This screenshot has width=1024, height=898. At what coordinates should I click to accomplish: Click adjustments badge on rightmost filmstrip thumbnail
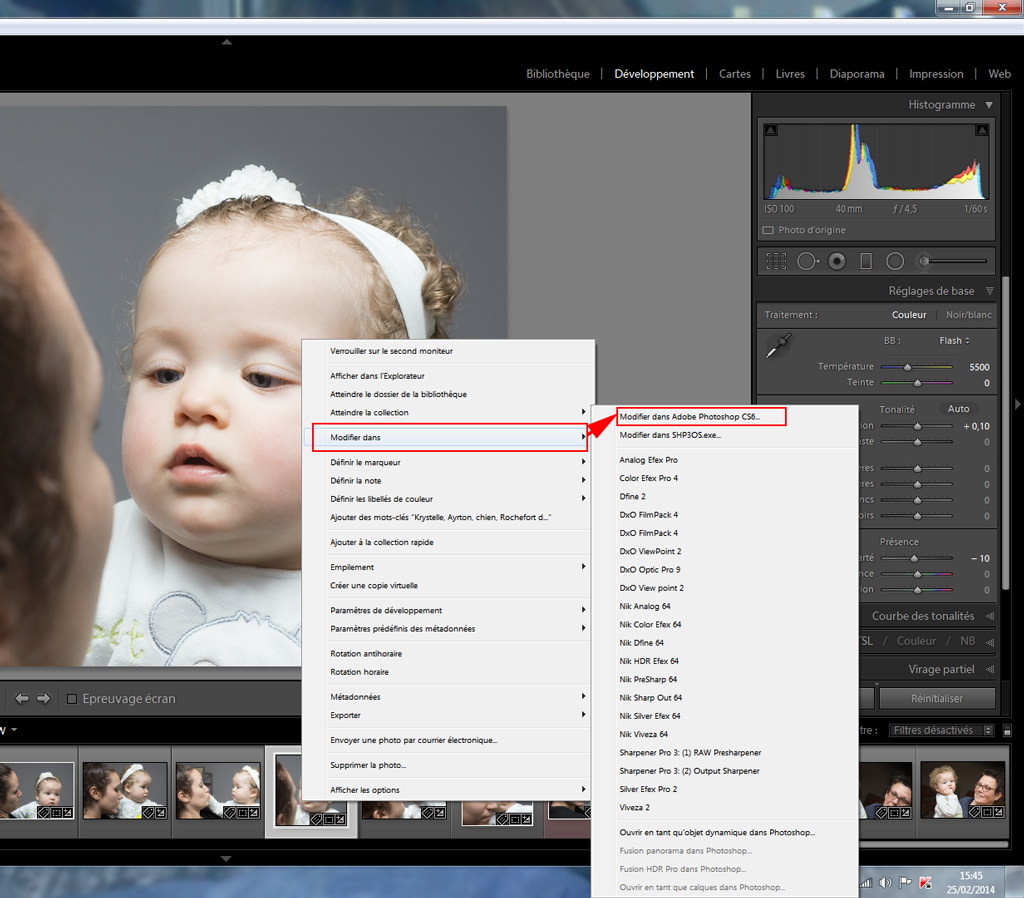click(x=998, y=812)
